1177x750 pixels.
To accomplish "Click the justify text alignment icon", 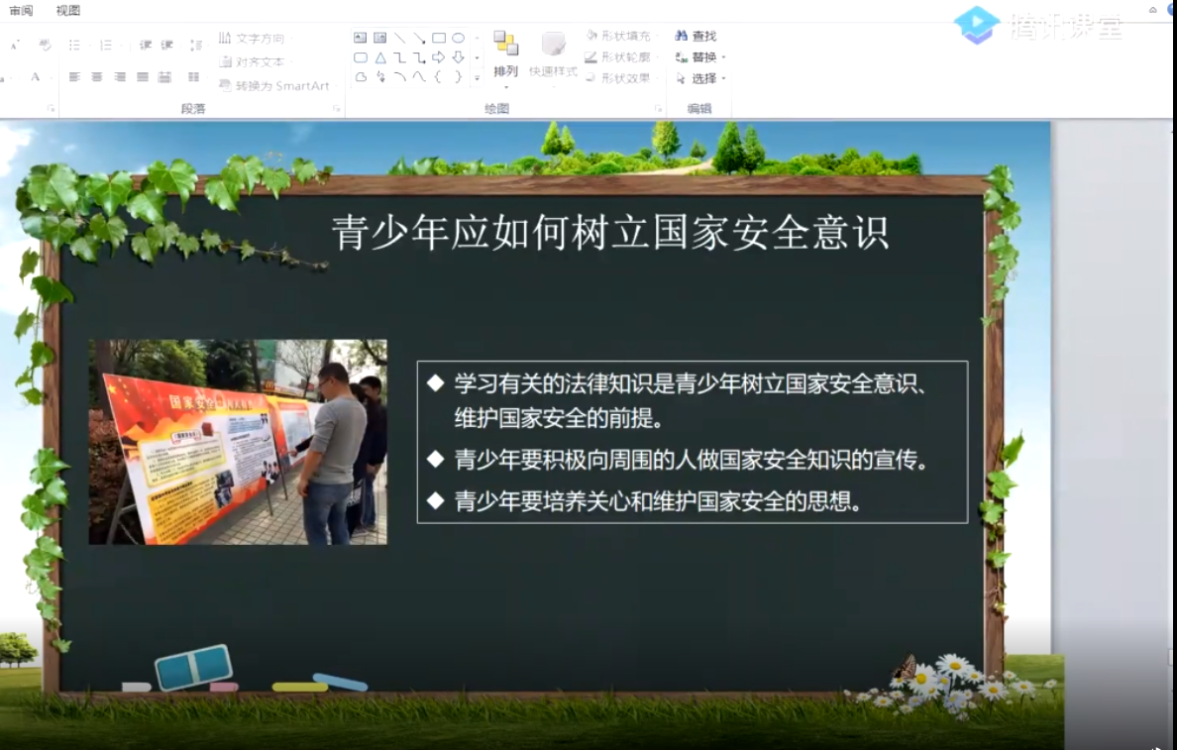I will coord(142,77).
